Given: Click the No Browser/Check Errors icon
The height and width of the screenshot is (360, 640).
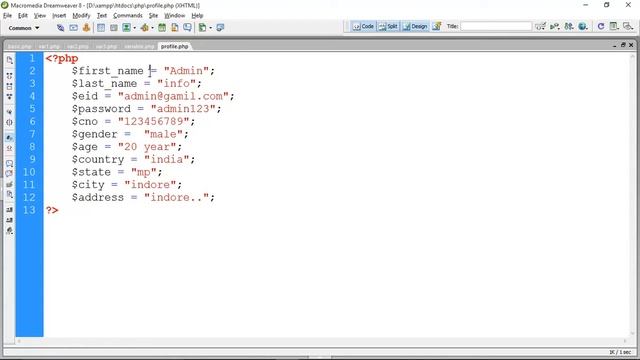Looking at the screenshot, I should 540,27.
